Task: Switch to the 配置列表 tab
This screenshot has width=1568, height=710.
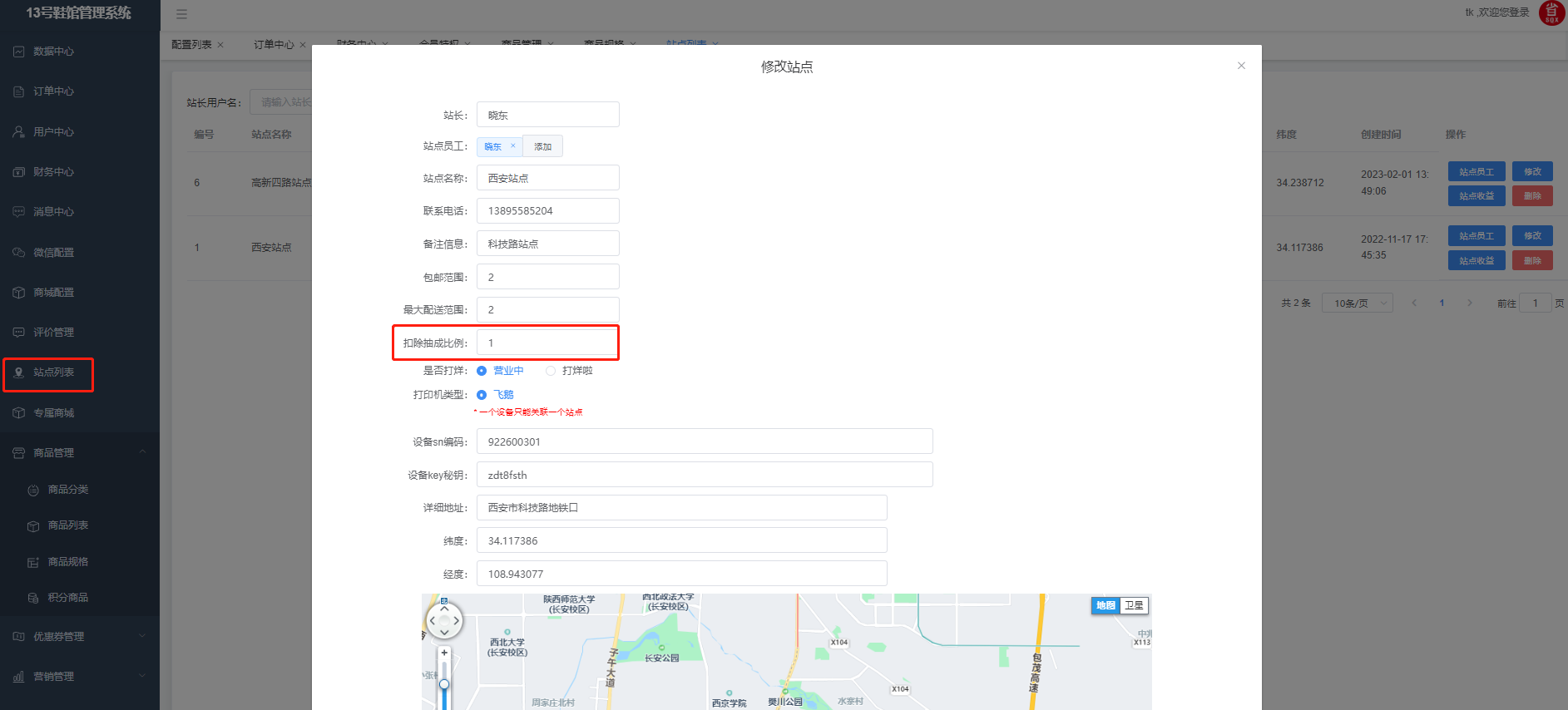Action: pos(191,45)
